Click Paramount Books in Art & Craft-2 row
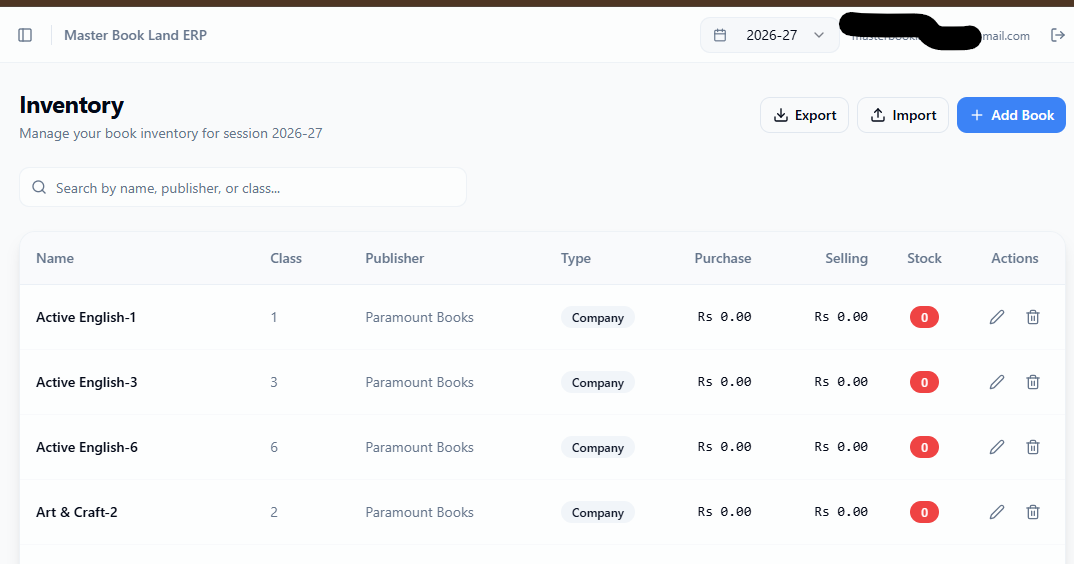This screenshot has height=564, width=1074. tap(419, 513)
